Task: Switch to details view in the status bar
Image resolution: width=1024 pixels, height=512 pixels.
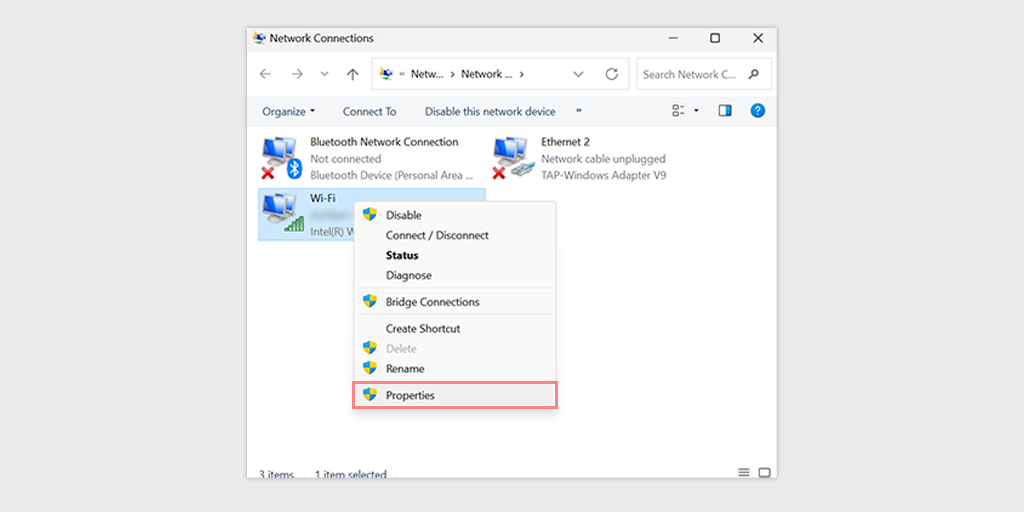Action: pyautogui.click(x=744, y=472)
